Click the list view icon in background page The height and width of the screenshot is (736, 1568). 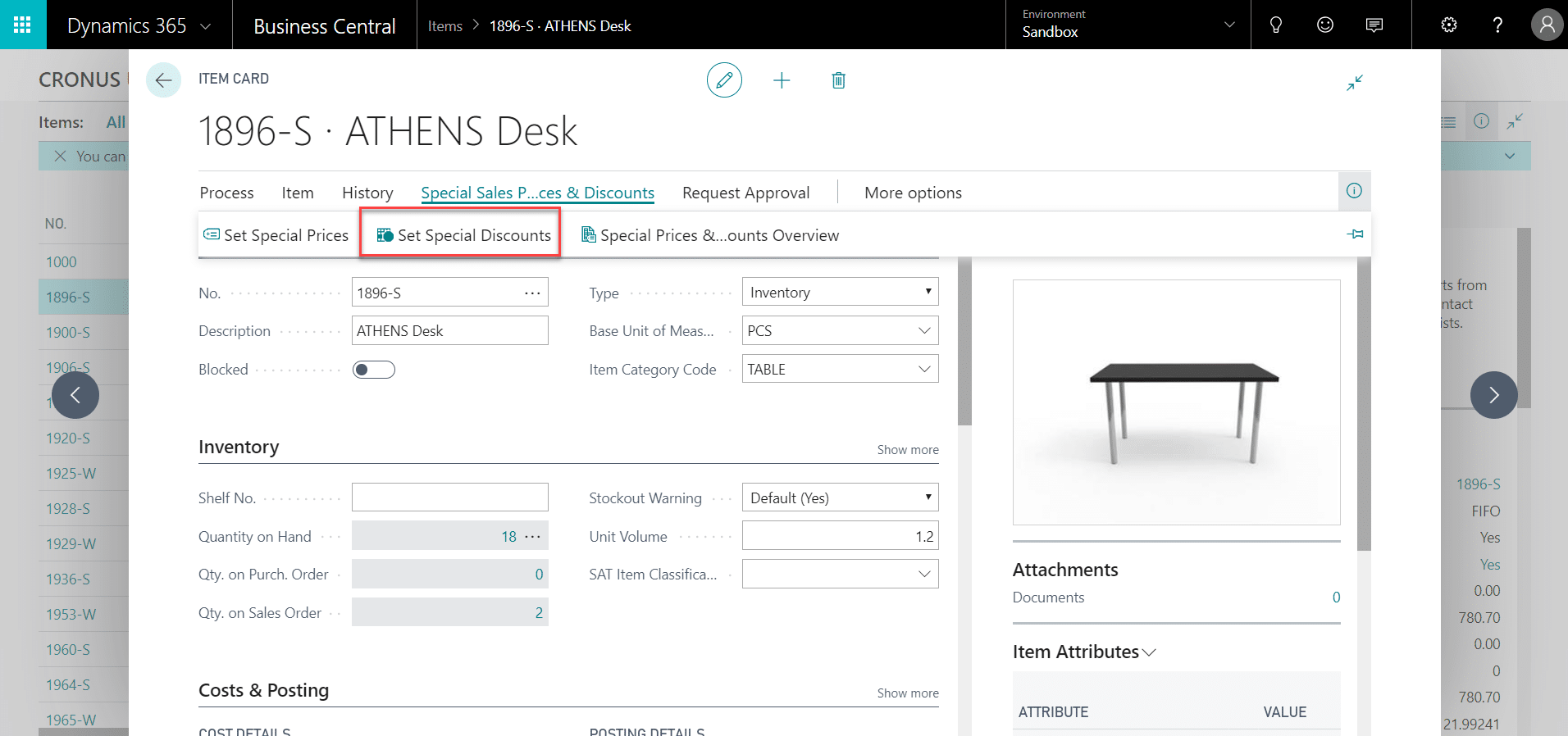(x=1448, y=122)
